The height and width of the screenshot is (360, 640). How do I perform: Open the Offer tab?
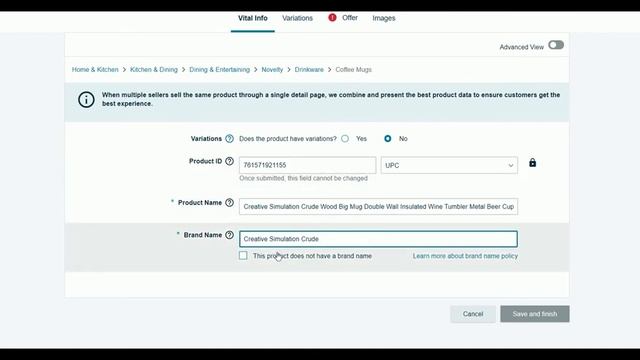(350, 18)
